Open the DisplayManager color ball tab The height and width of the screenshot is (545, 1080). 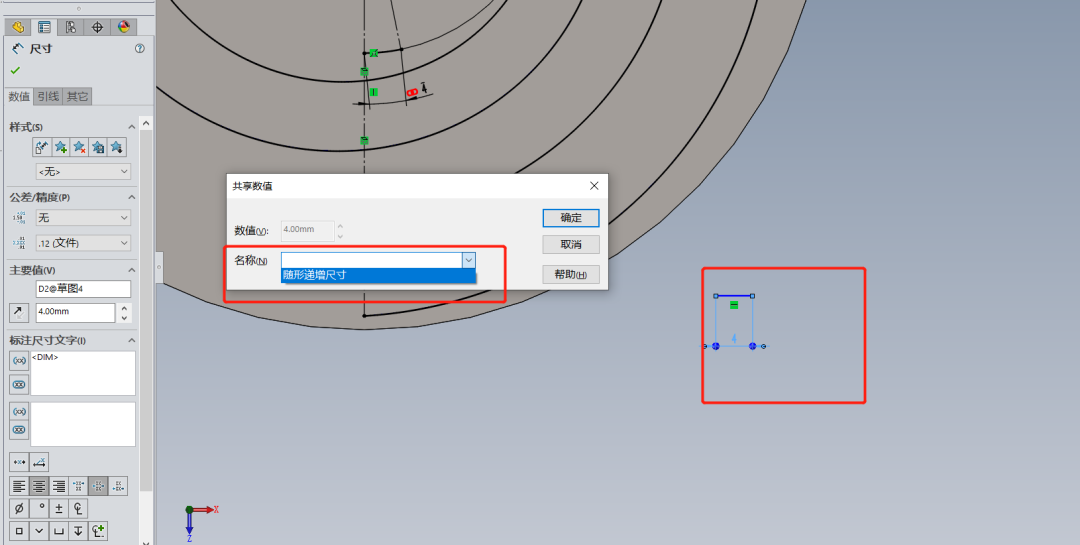click(123, 27)
